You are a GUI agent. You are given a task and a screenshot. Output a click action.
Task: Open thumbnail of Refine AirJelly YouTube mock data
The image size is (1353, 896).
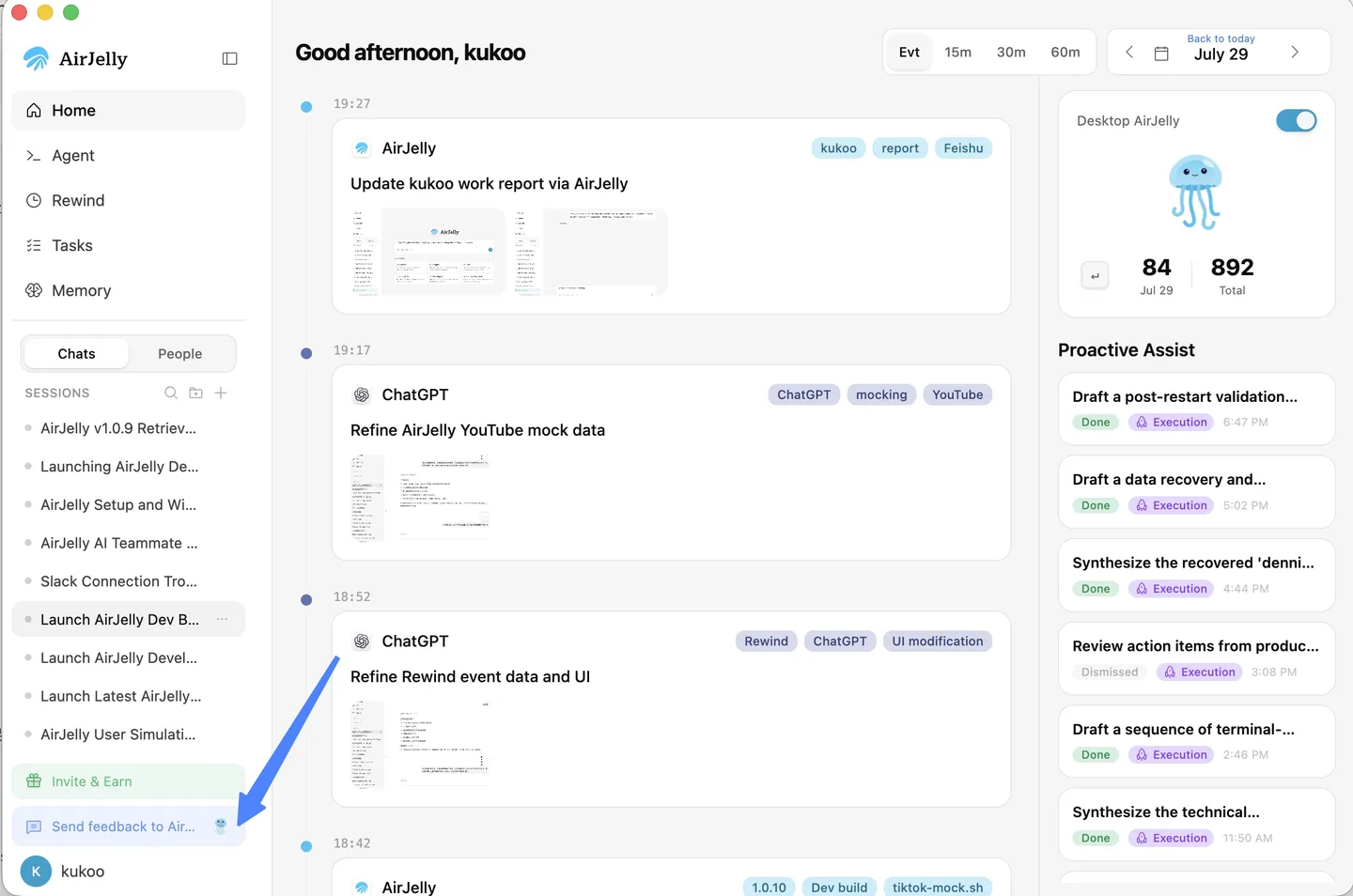421,497
